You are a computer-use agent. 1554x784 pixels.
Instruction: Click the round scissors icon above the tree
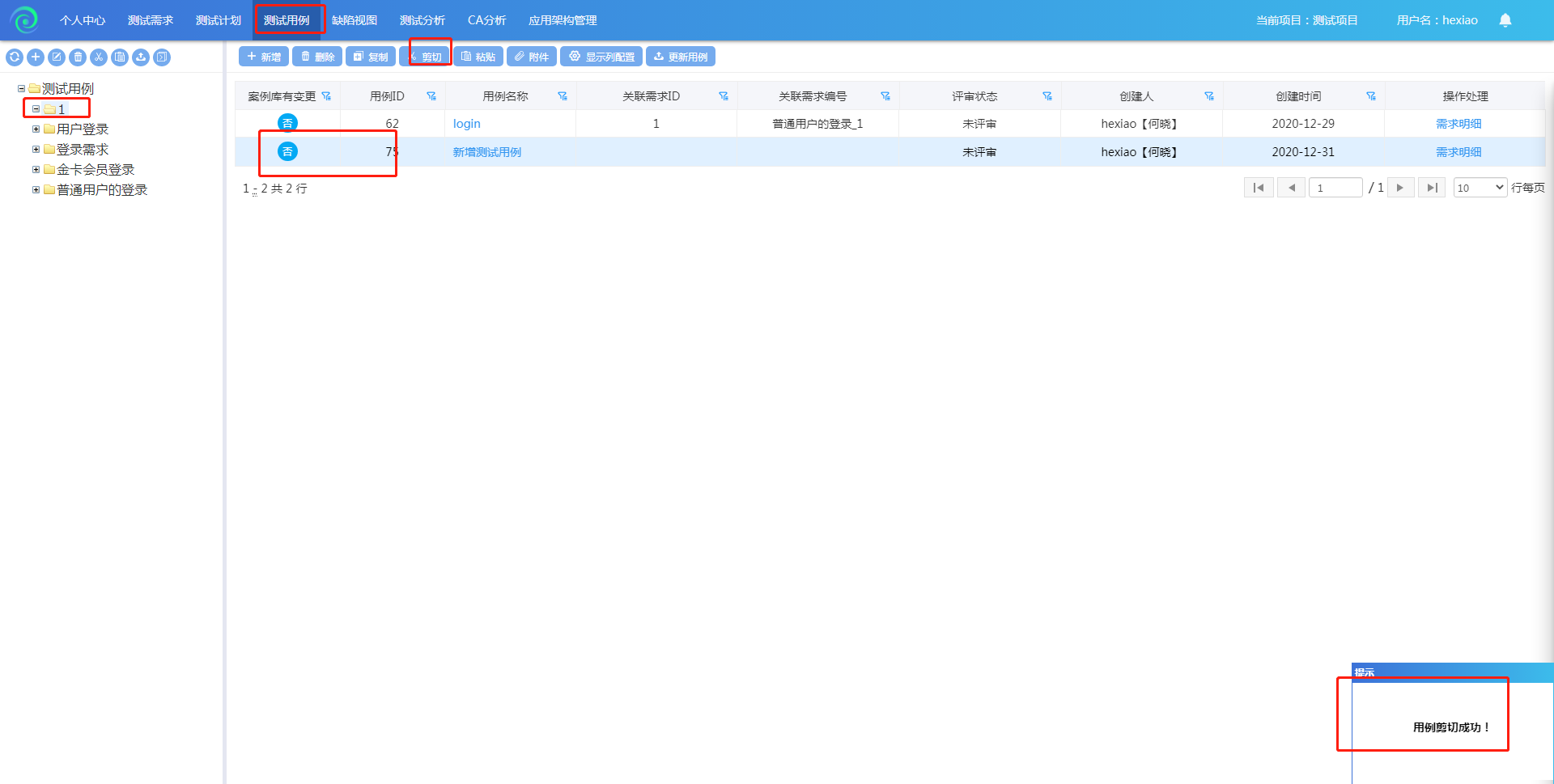pos(99,57)
